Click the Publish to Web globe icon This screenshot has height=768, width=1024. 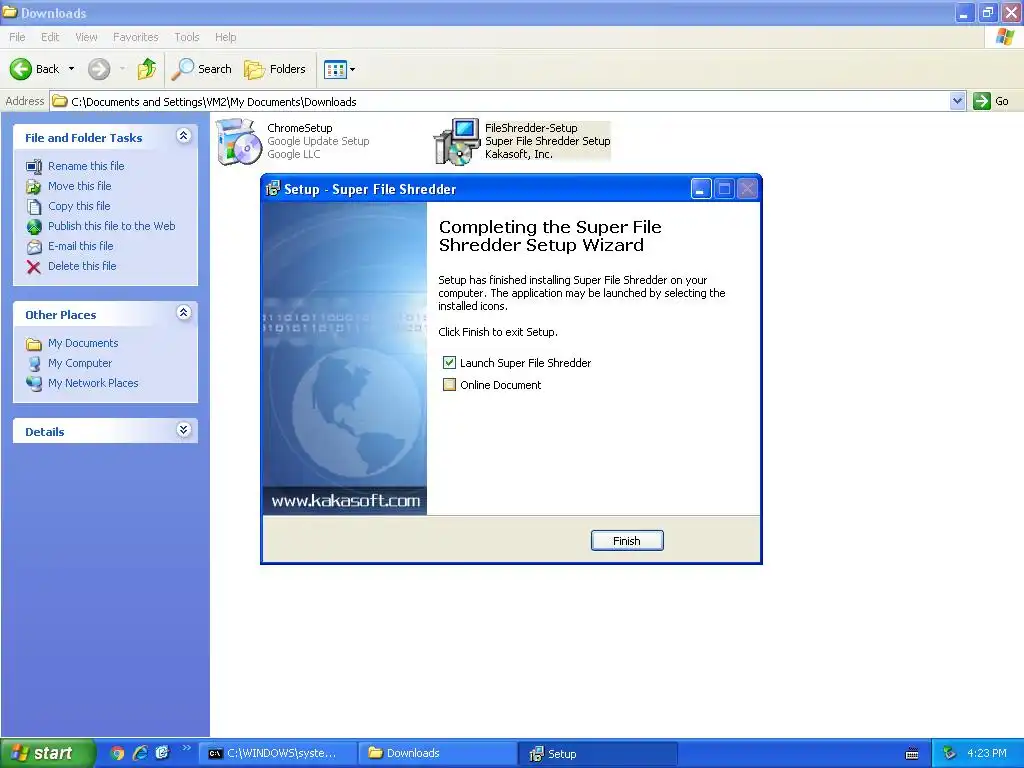pyautogui.click(x=34, y=227)
